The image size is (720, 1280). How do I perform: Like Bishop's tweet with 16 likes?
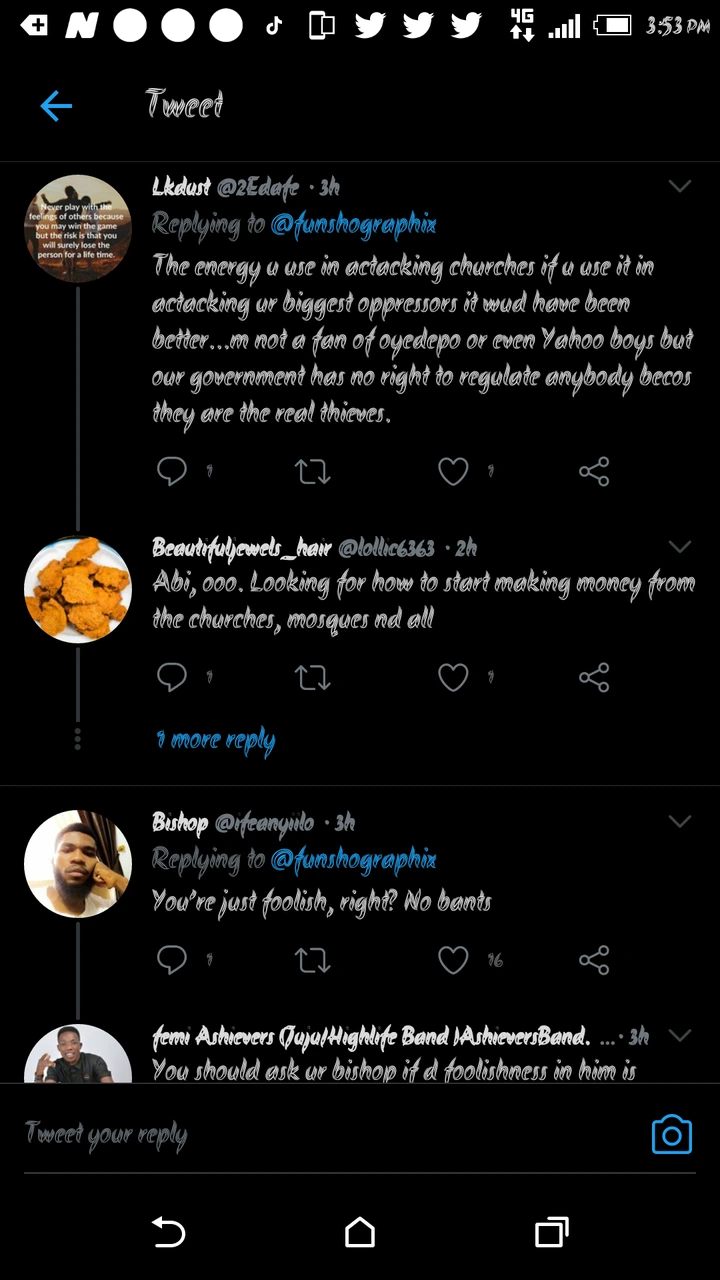[x=453, y=960]
